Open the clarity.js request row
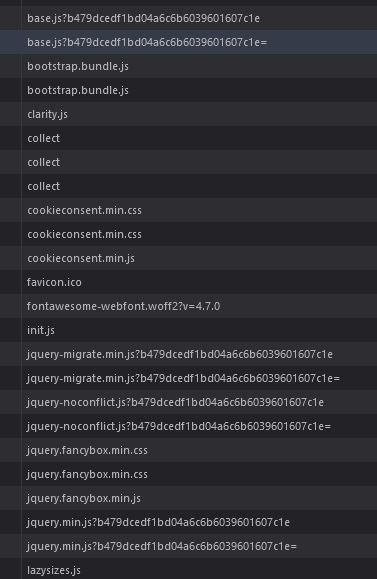Image resolution: width=377 pixels, height=579 pixels. [x=188, y=114]
